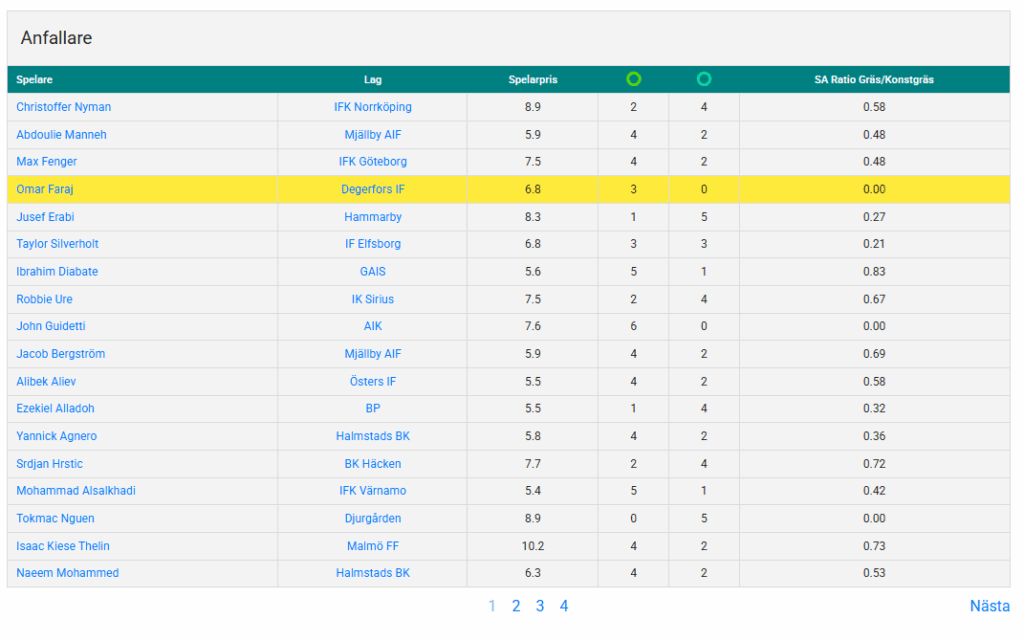The width and height of the screenshot is (1024, 641).
Task: Open Max Fenger player link
Action: coord(46,161)
